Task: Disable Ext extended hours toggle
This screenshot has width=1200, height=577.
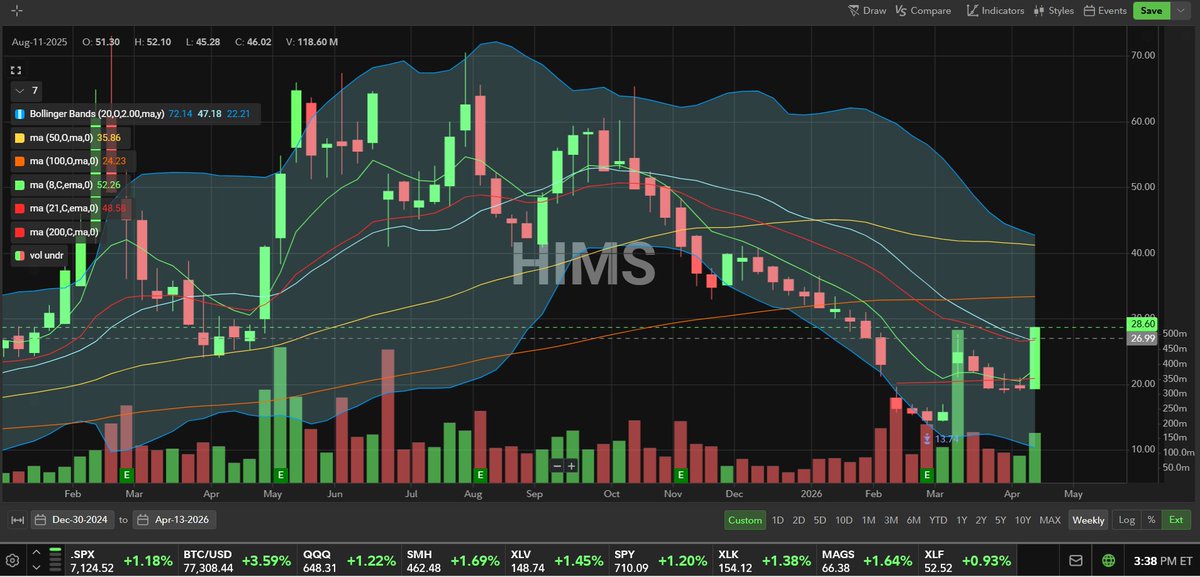Action: click(x=1176, y=520)
